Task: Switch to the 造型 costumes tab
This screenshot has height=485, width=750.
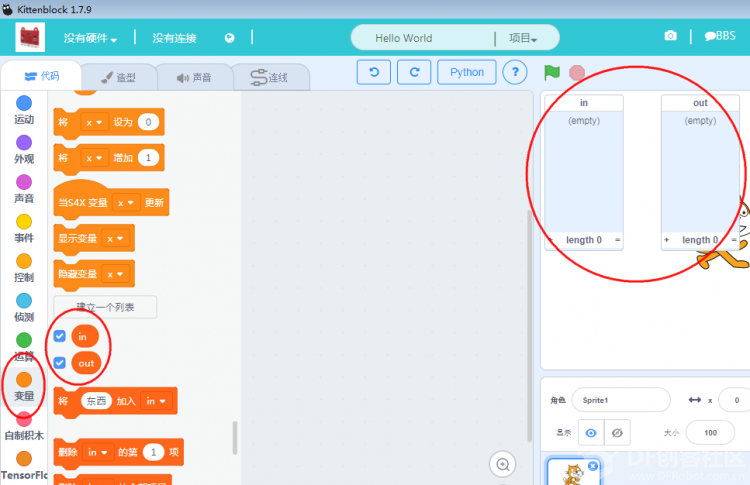Action: point(119,77)
